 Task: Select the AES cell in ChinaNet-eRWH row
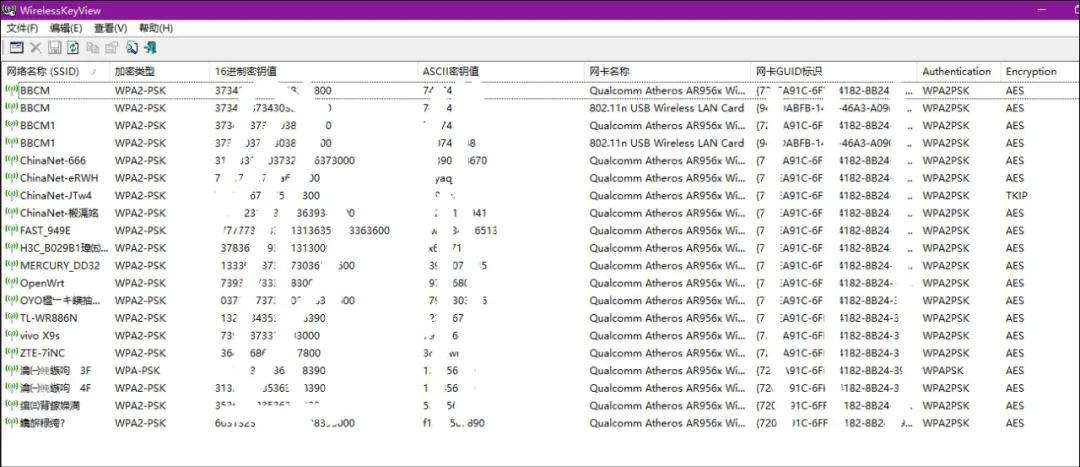(x=1015, y=178)
